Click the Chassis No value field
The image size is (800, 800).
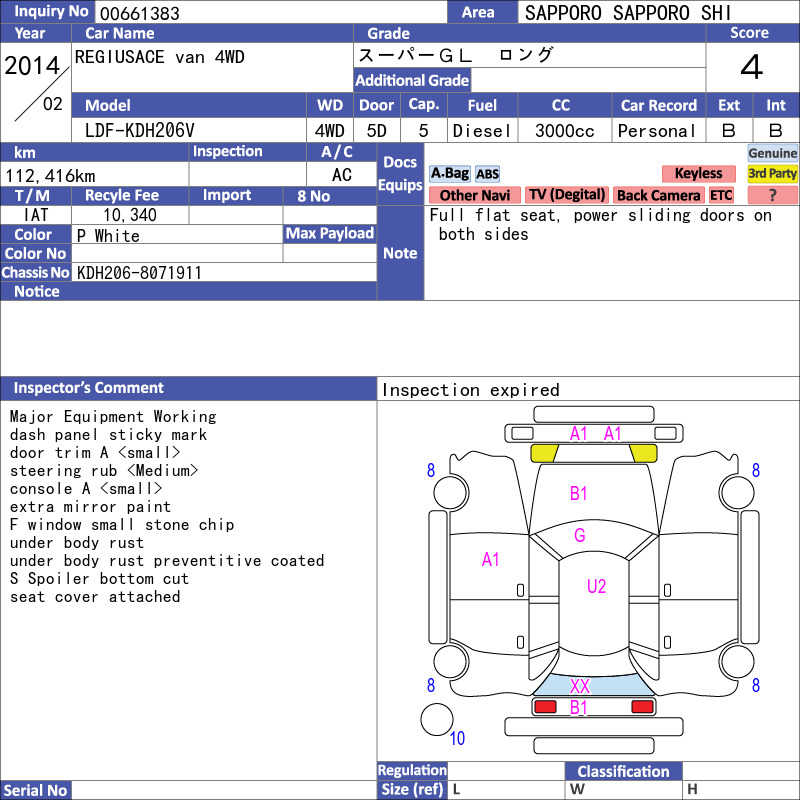(x=224, y=272)
